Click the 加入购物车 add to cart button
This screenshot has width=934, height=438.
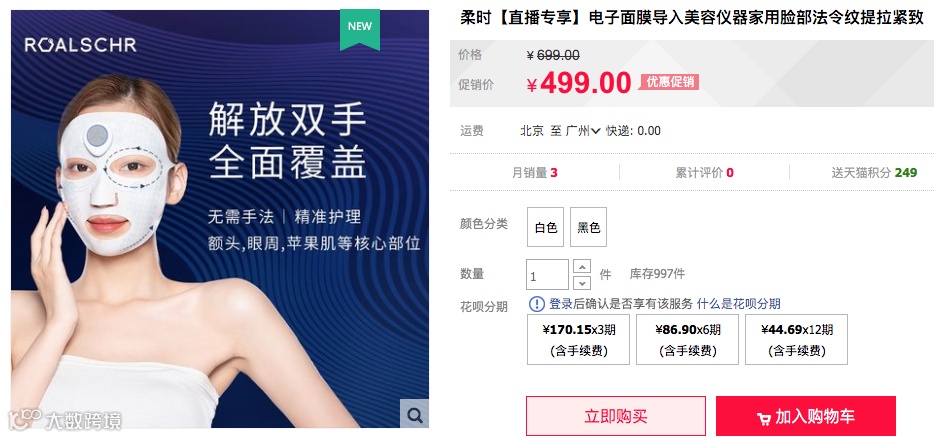click(x=806, y=416)
